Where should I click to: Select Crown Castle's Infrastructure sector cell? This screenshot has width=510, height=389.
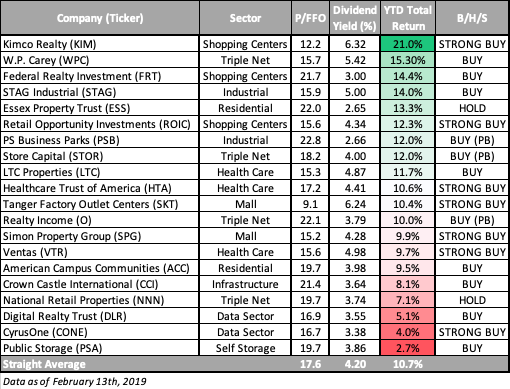pyautogui.click(x=245, y=284)
